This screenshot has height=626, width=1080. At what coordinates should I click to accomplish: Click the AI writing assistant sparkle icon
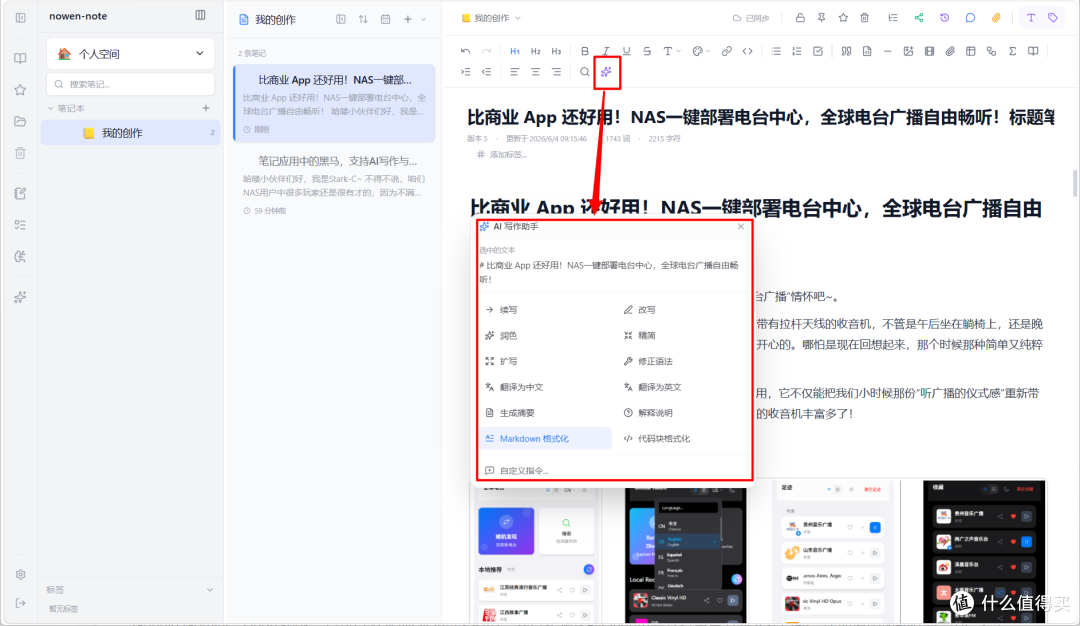(606, 72)
